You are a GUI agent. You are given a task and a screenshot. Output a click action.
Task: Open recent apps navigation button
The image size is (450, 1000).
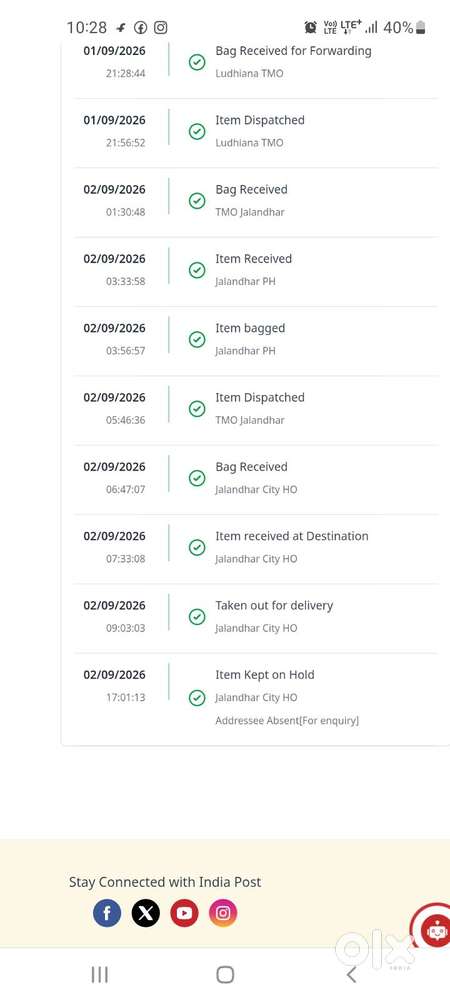pyautogui.click(x=99, y=974)
